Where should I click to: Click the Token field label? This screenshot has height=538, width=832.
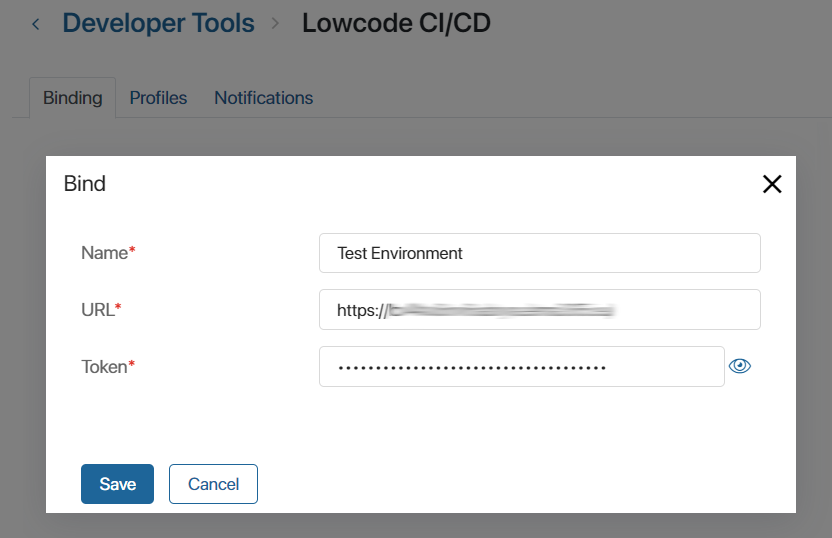click(108, 367)
